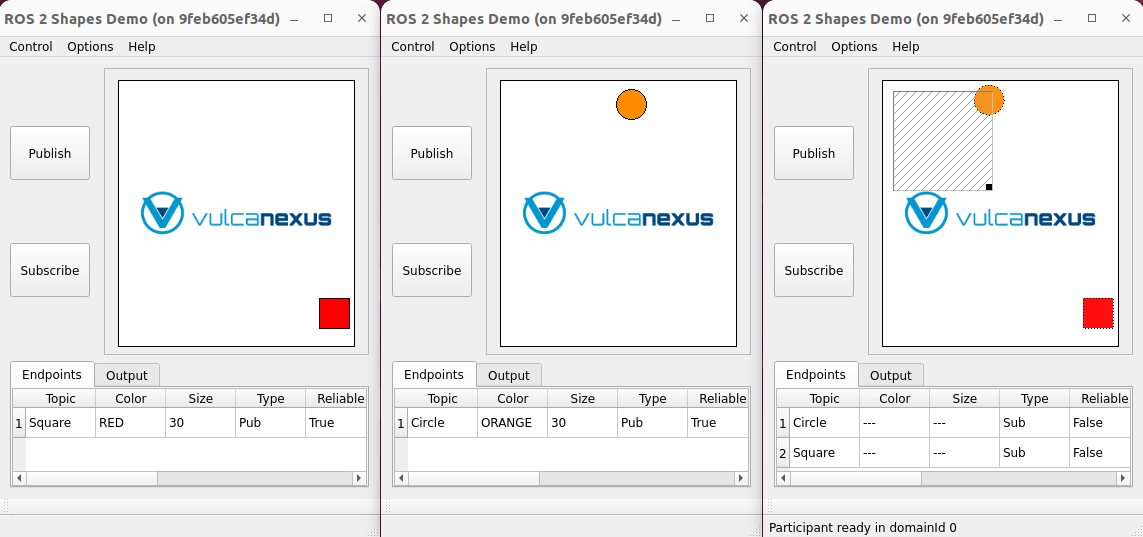The image size is (1143, 537).
Task: Open the Control menu in the left window
Action: pos(31,46)
